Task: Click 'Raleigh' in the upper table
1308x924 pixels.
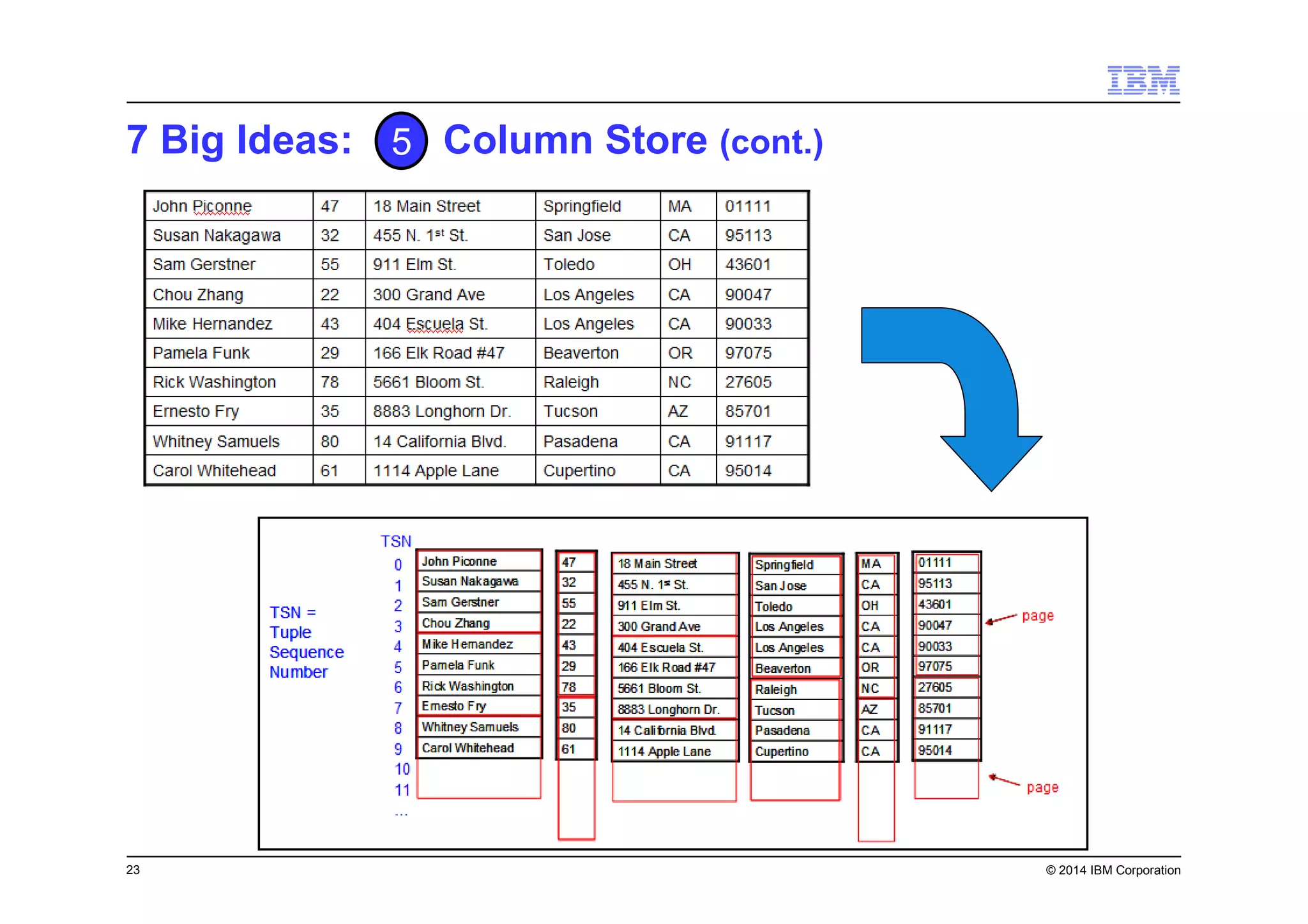Action: point(571,382)
